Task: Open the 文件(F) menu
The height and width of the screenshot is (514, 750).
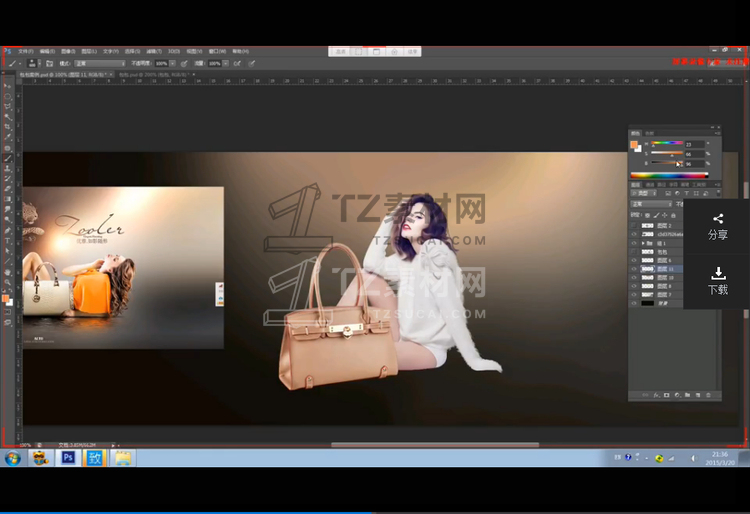Action: [25, 51]
